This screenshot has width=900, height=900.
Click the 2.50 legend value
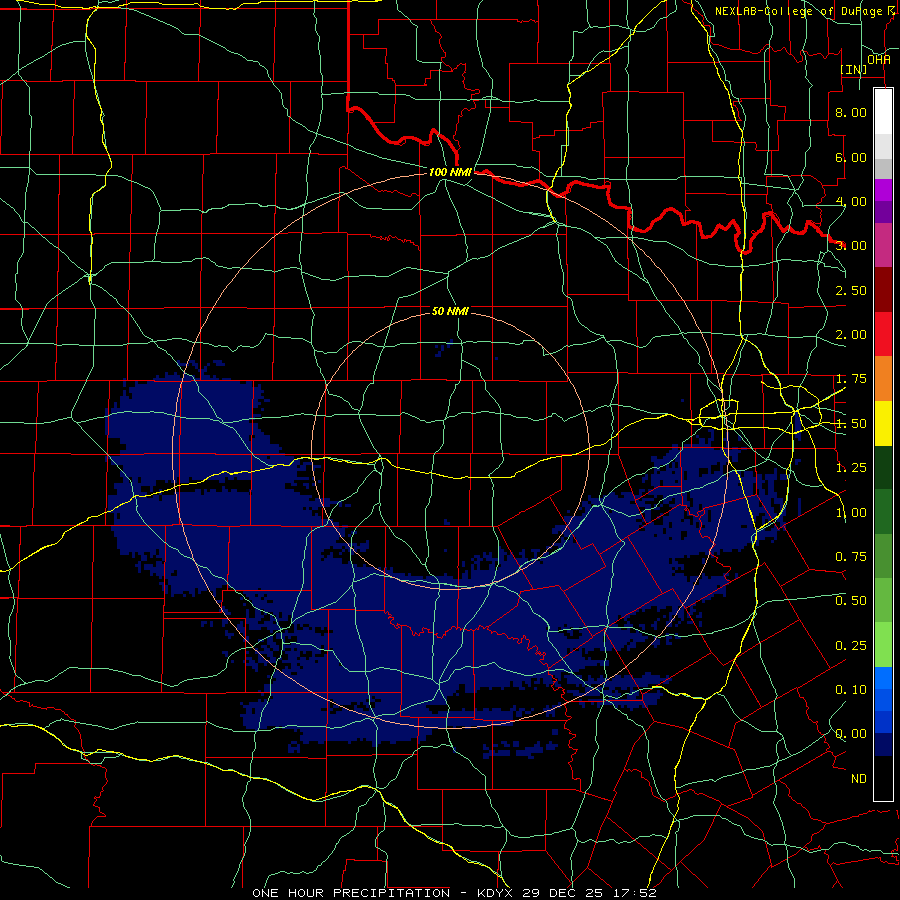pyautogui.click(x=851, y=290)
